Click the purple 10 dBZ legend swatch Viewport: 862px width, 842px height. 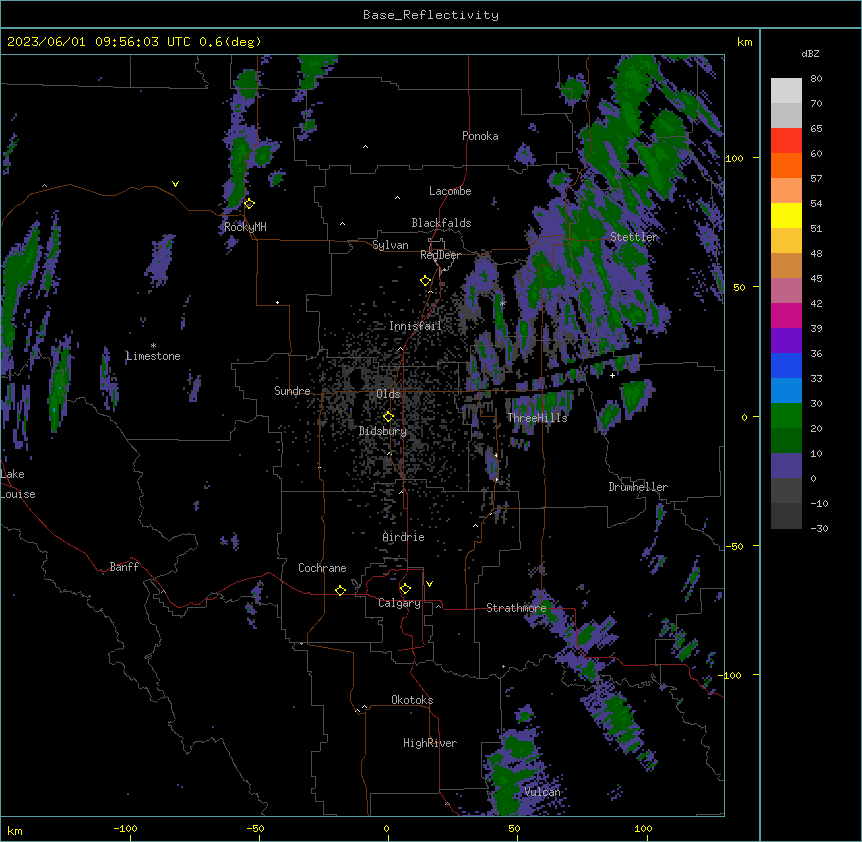(x=786, y=466)
